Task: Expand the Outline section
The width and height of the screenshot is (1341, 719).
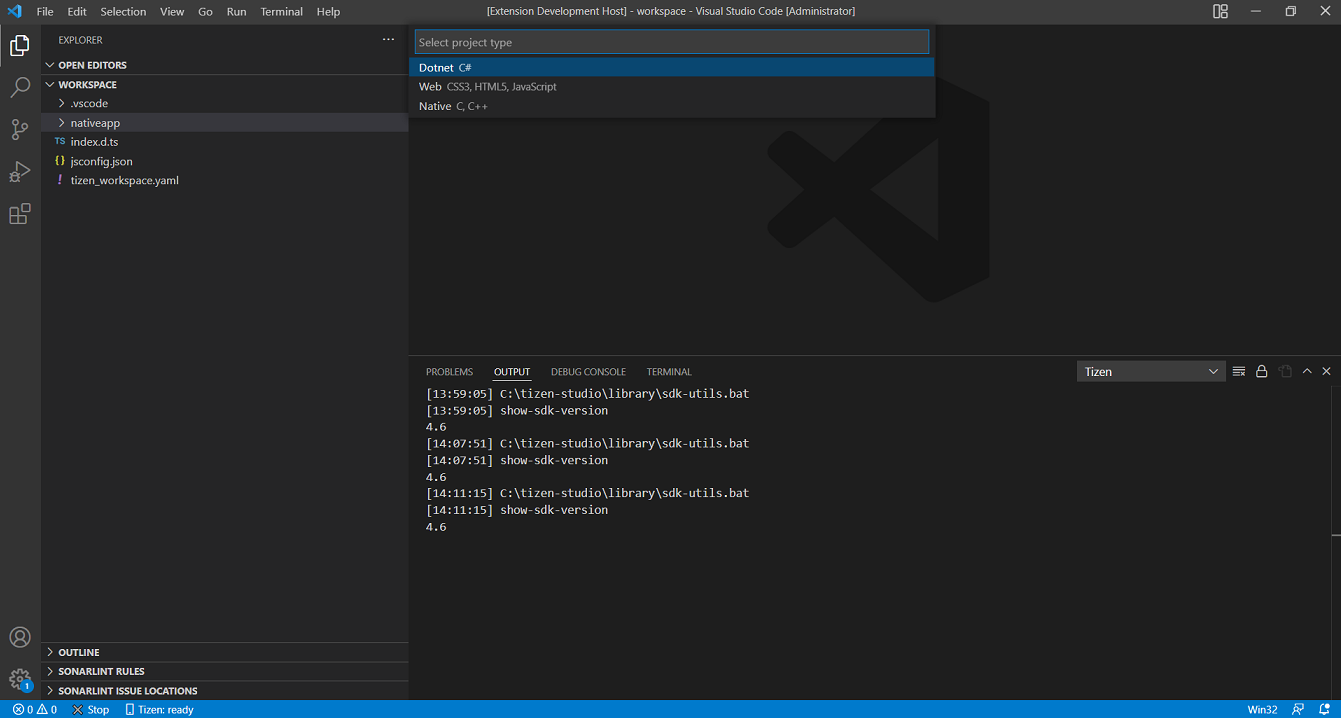Action: click(79, 652)
